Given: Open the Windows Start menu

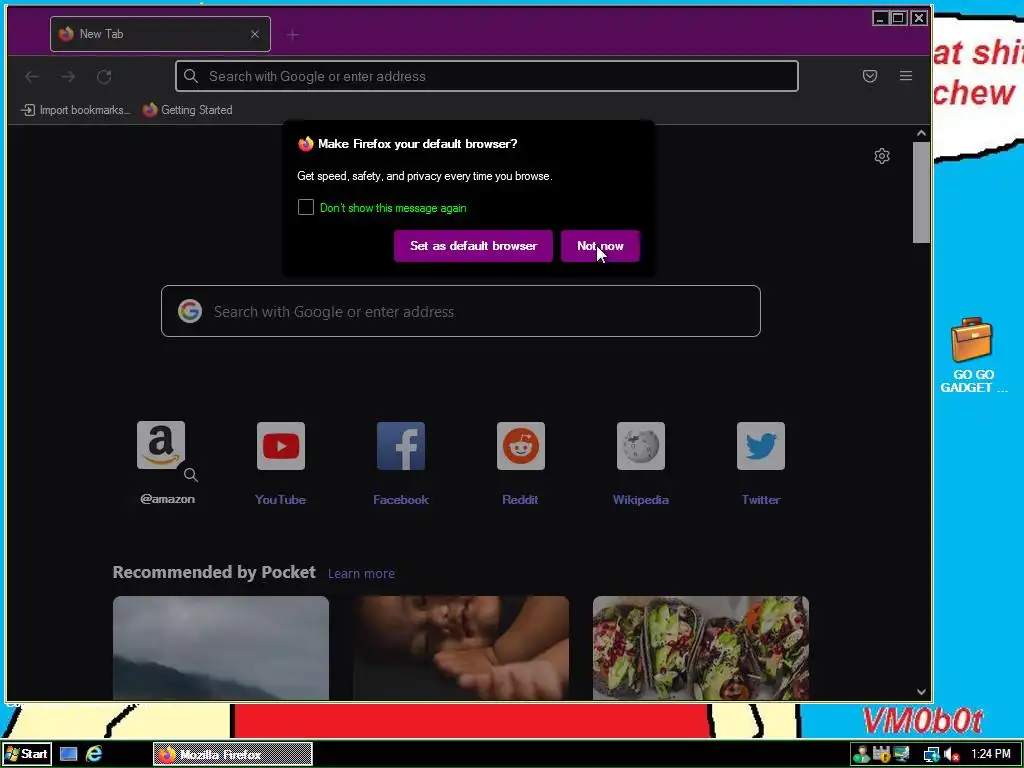Looking at the screenshot, I should click(x=27, y=754).
